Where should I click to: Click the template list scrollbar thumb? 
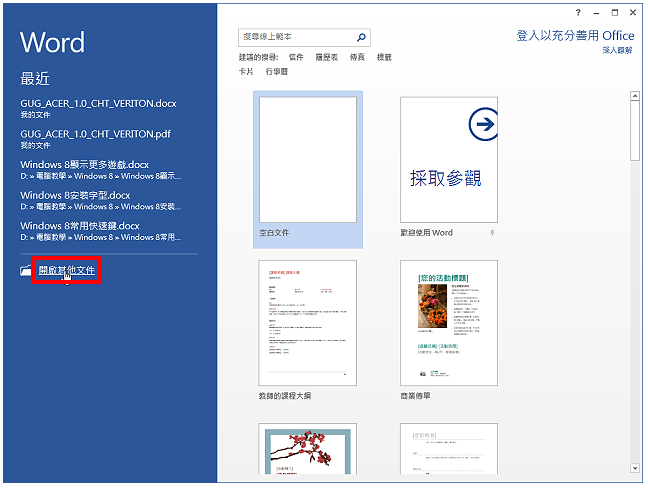coord(635,131)
